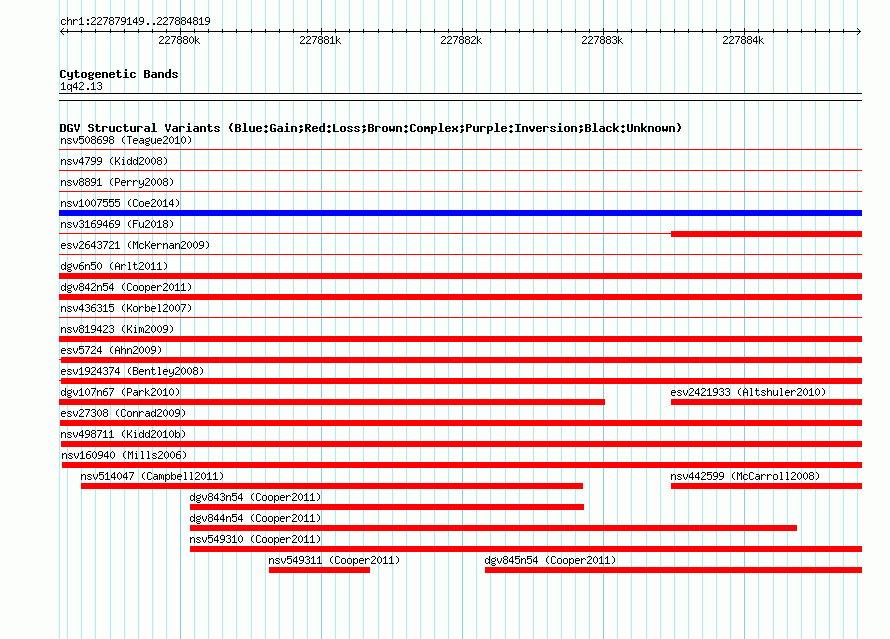Open nsv160940 (Mills2006) variant
890x639 pixels.
point(124,455)
